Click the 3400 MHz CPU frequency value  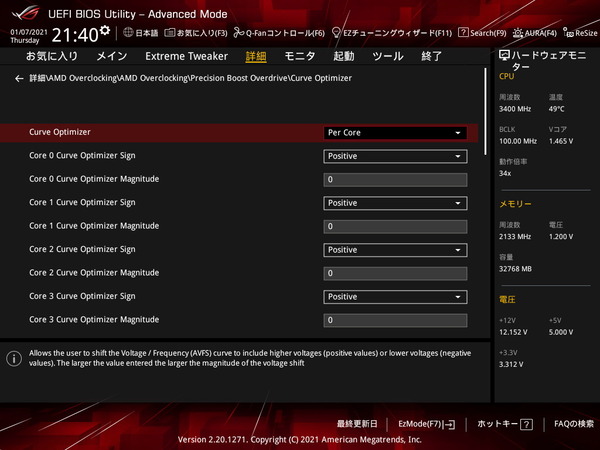coord(515,109)
